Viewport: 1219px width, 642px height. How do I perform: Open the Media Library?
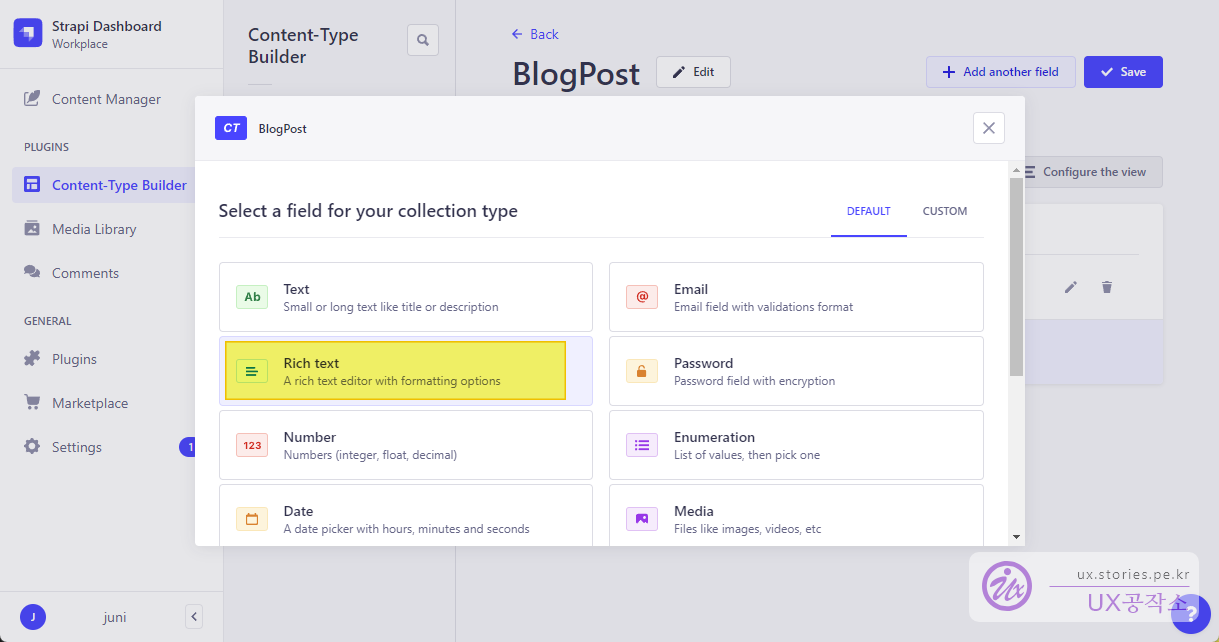coord(94,229)
